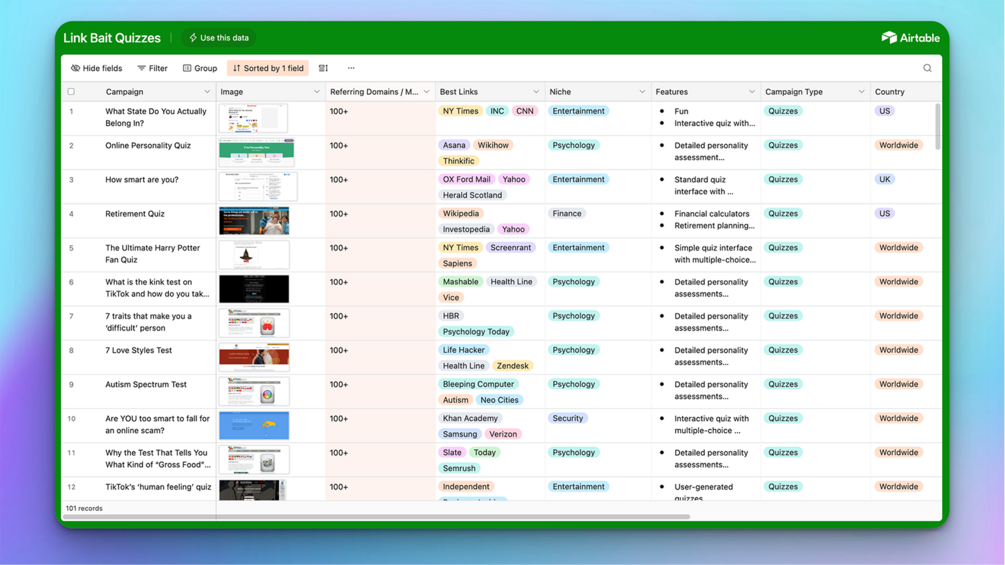Click the Security niche tag

(x=568, y=418)
